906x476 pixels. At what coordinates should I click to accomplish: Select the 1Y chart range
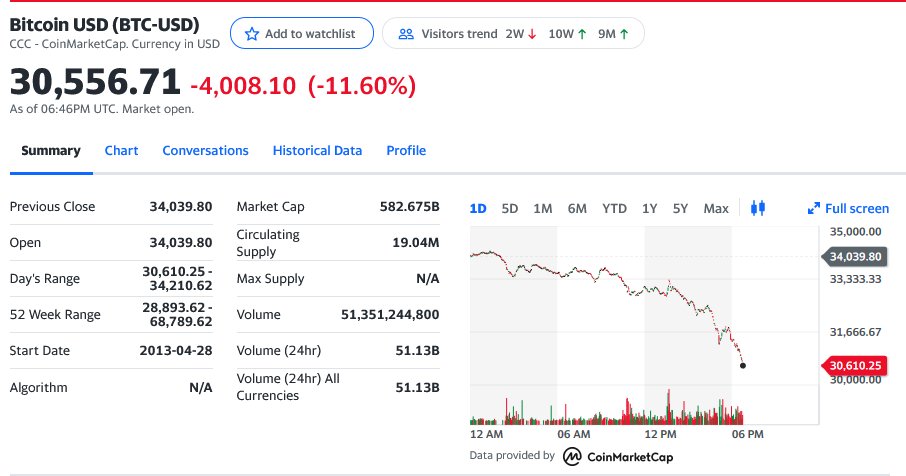pos(649,209)
